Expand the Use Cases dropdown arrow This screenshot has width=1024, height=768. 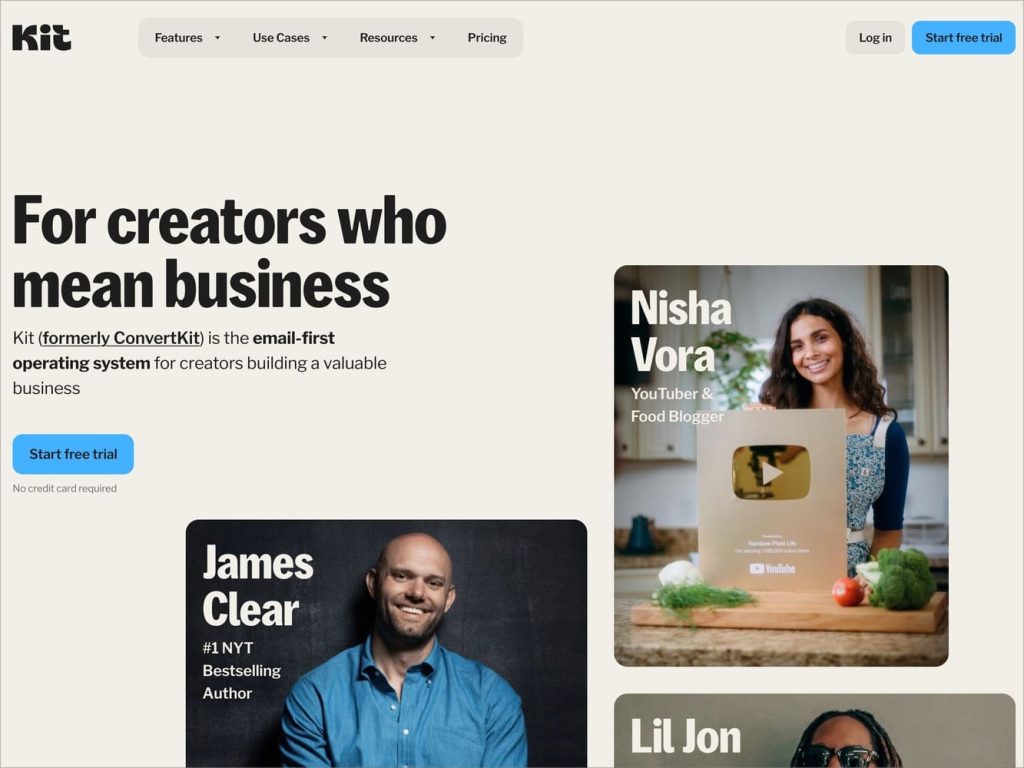pyautogui.click(x=325, y=38)
